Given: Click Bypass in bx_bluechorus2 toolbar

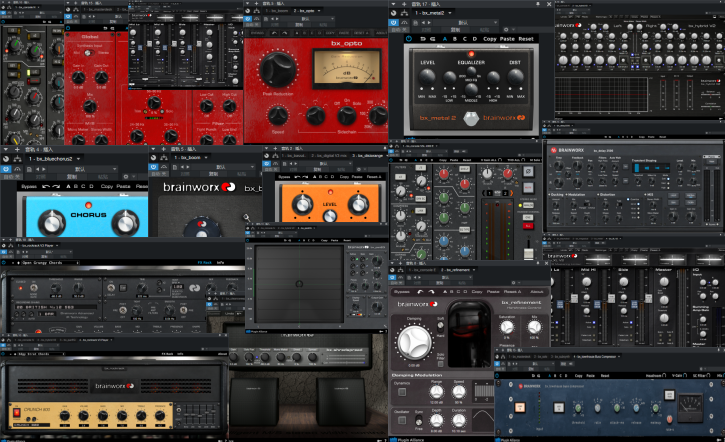Looking at the screenshot, I should coord(29,186).
